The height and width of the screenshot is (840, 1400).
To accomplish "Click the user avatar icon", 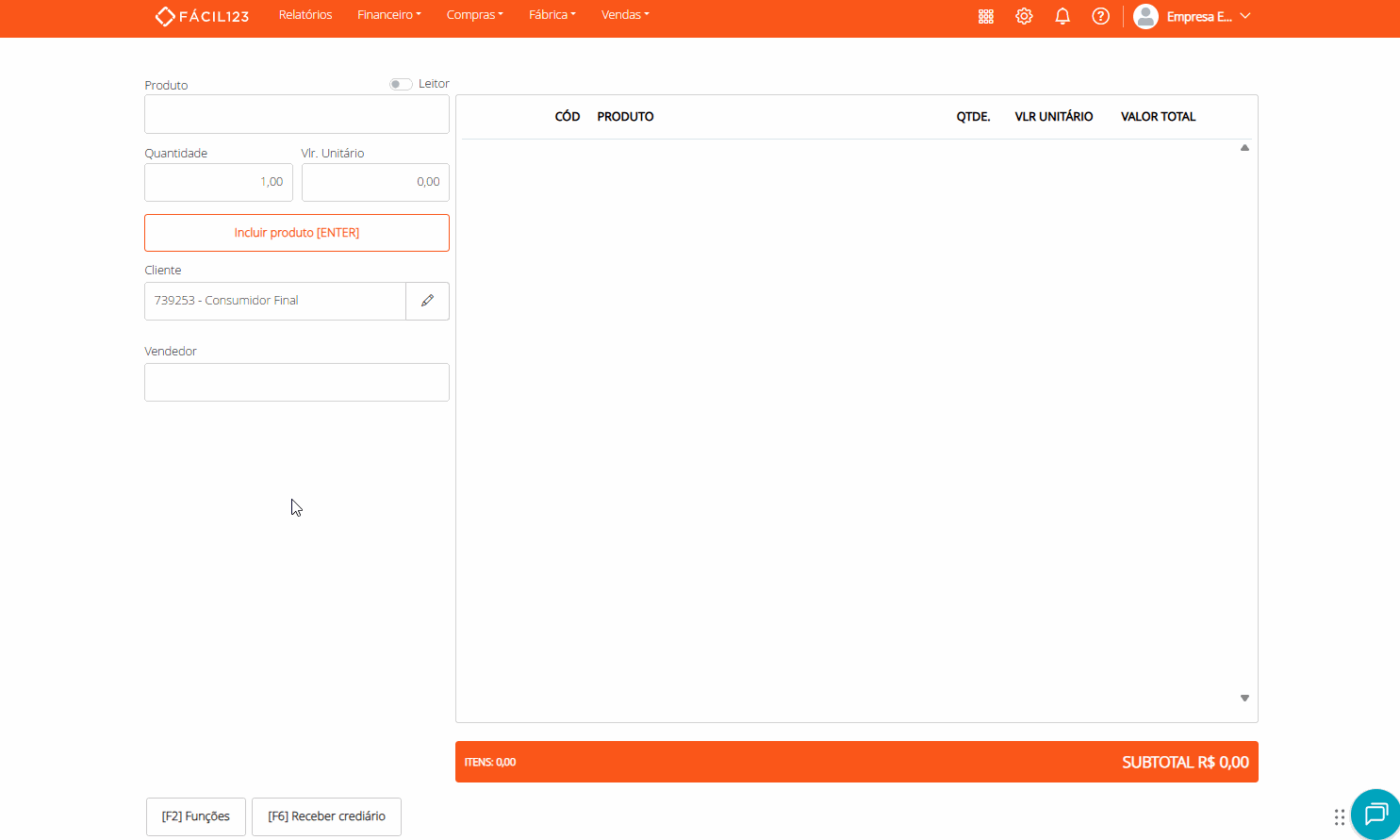I will click(x=1145, y=16).
